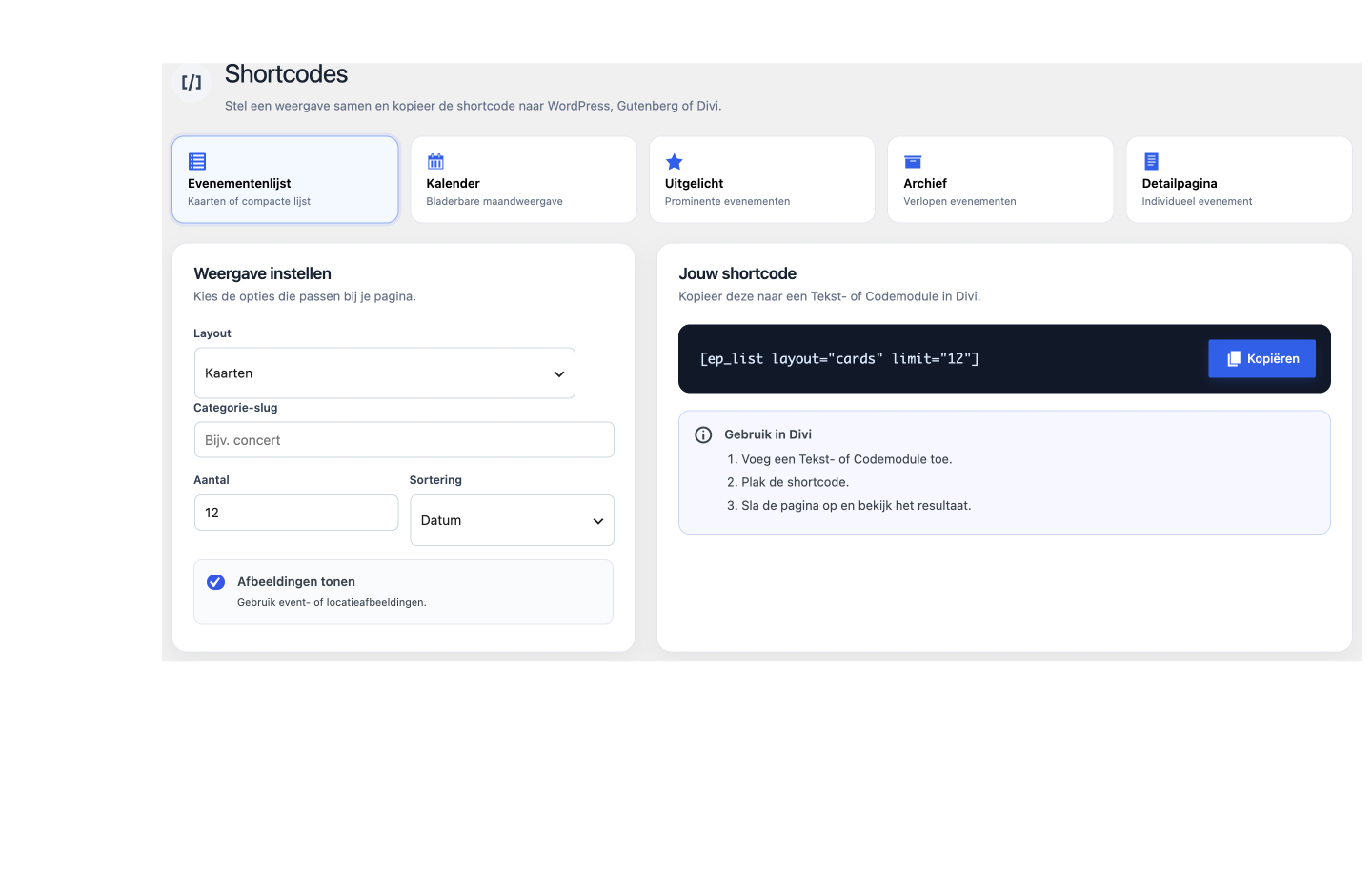Click the chevron arrow of the Datum dropdown
Screen dimensions: 1372x888
[598, 521]
